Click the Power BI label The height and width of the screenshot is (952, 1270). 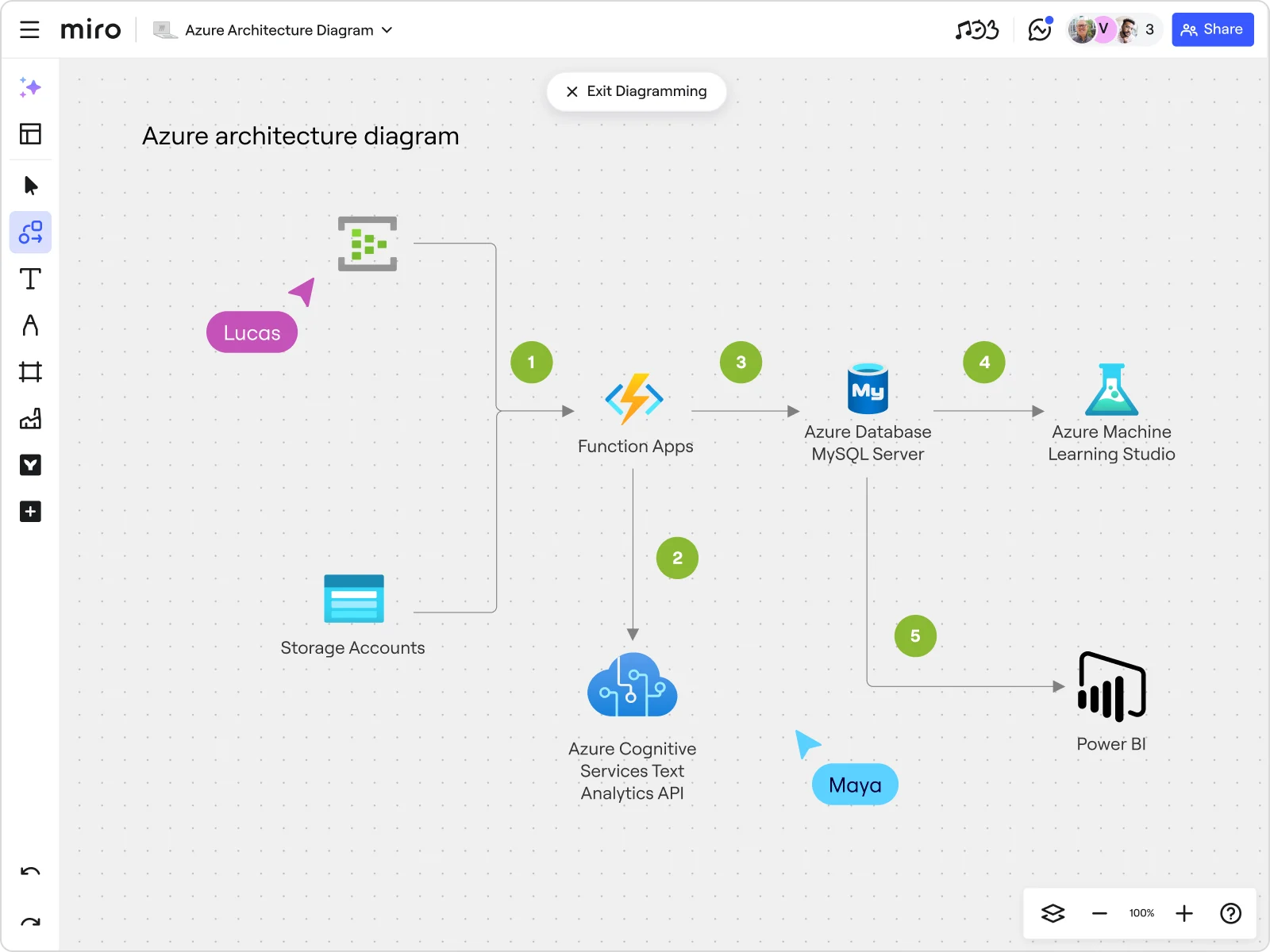tap(1111, 744)
